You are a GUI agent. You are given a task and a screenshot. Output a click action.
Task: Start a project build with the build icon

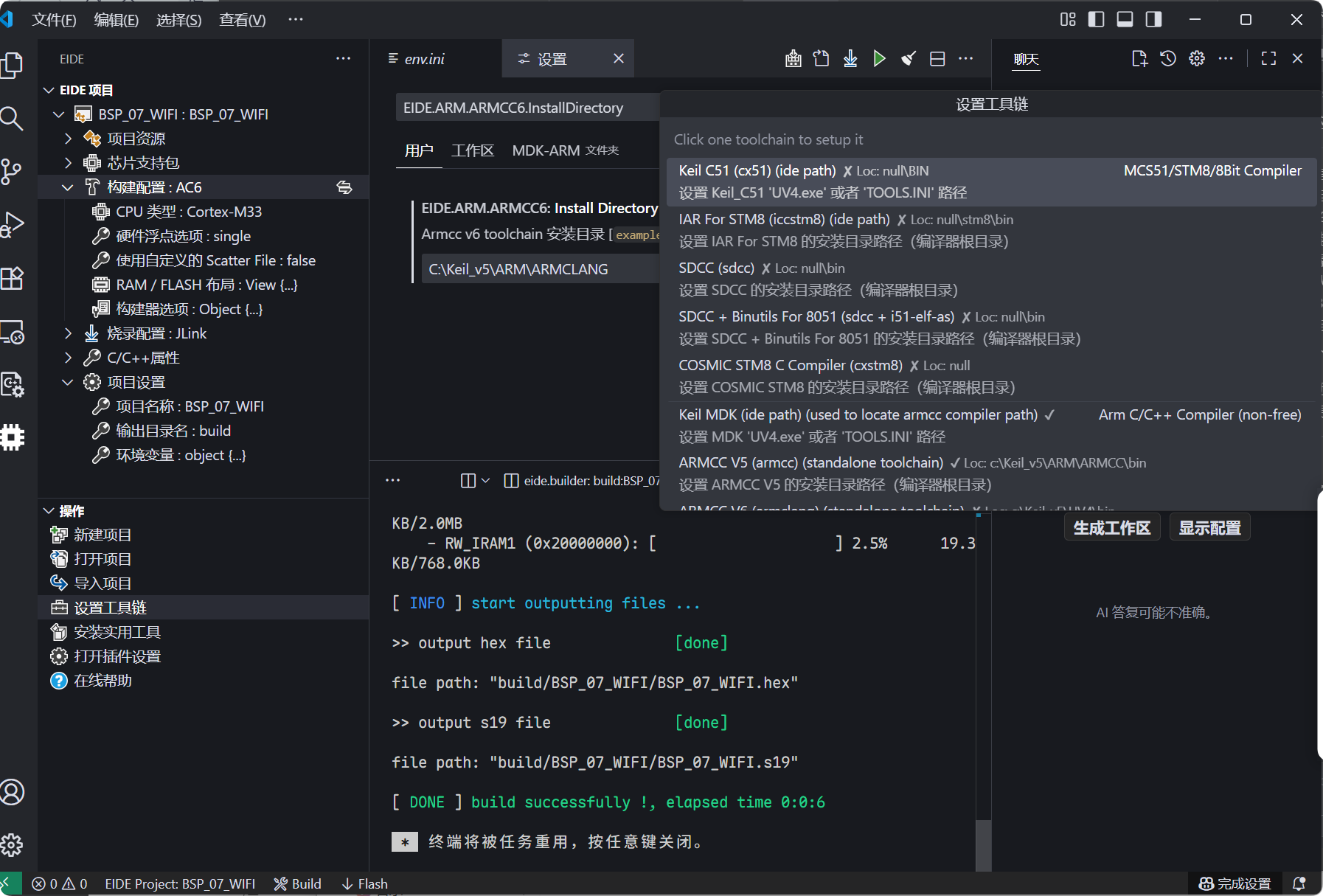pyautogui.click(x=793, y=58)
